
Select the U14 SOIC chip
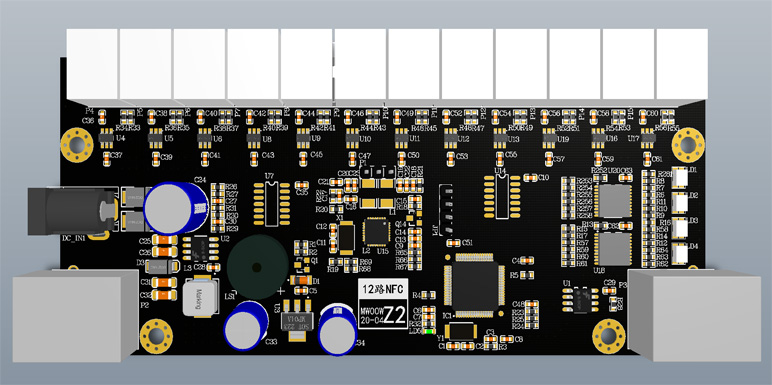502,197
